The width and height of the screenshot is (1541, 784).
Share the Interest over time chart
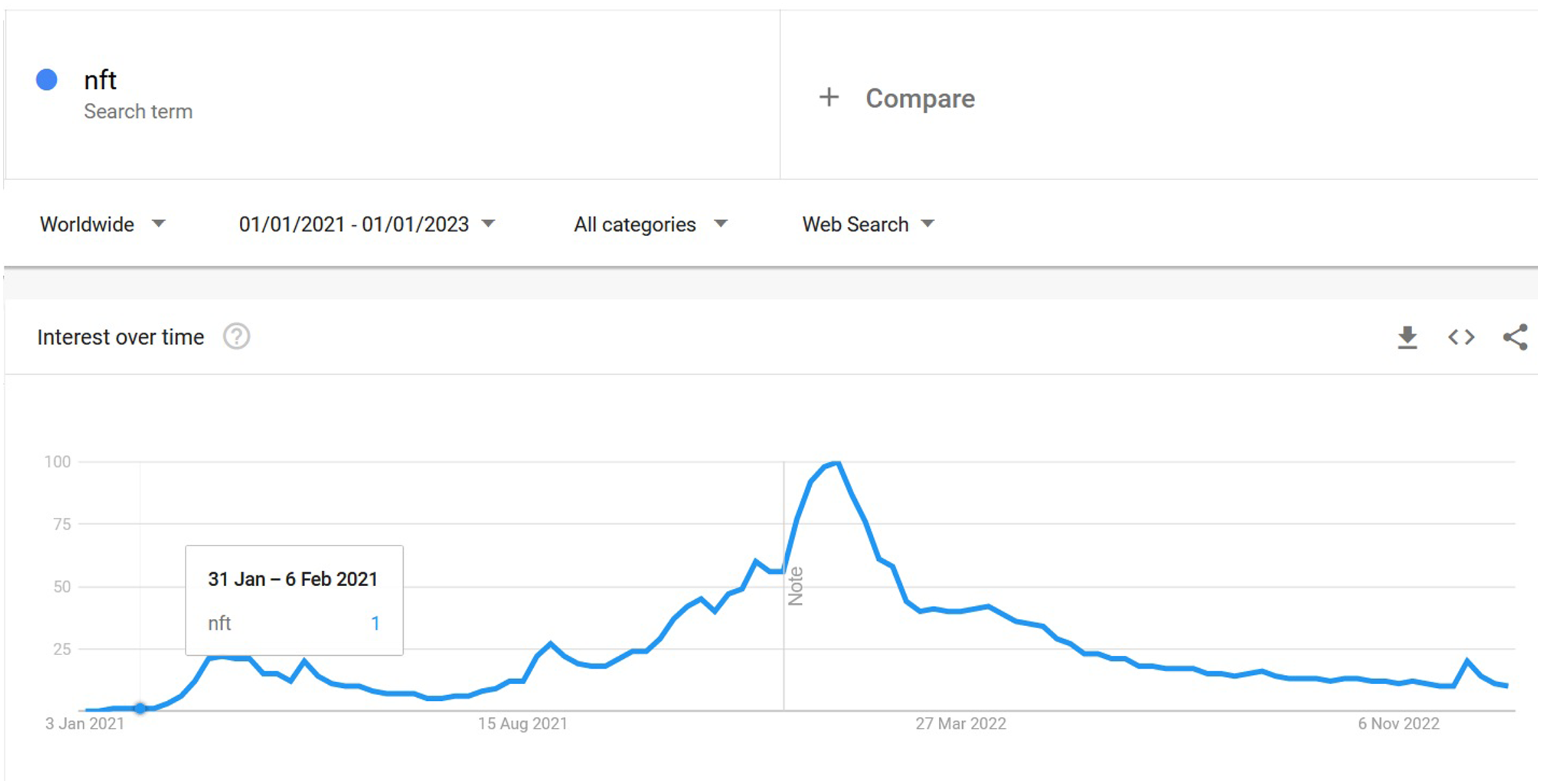pos(1515,337)
